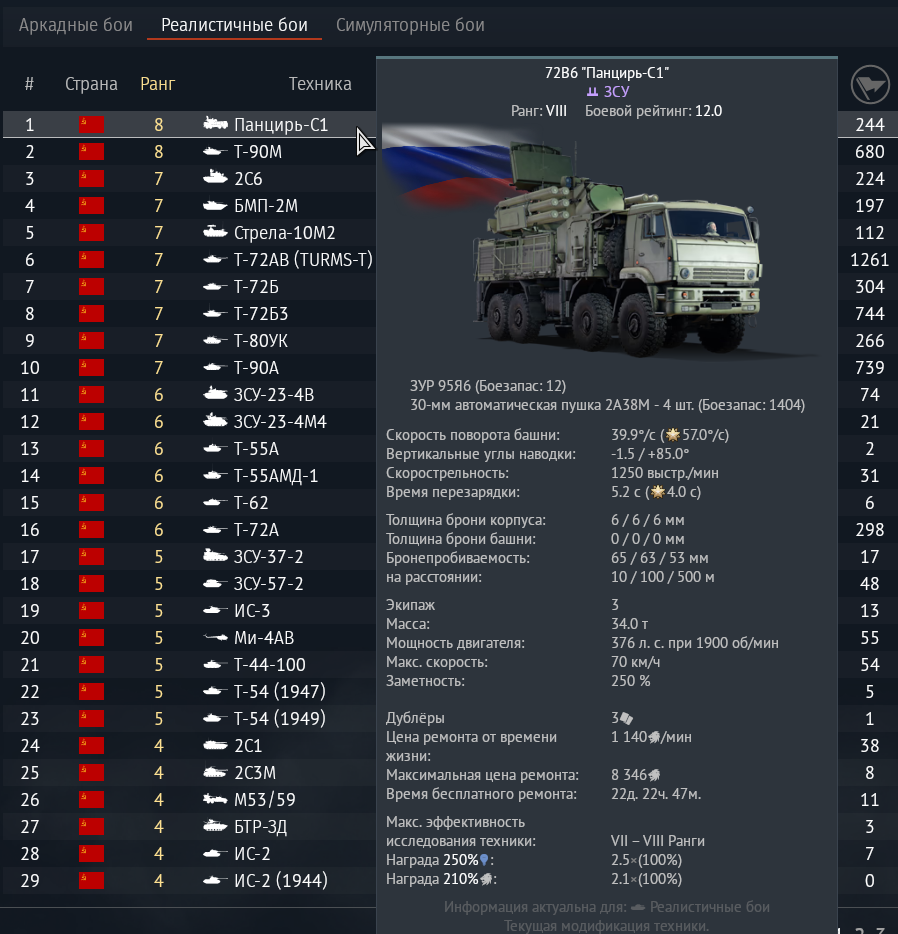Select the Т-80УК vehicle name
The height and width of the screenshot is (934, 898).
point(261,341)
